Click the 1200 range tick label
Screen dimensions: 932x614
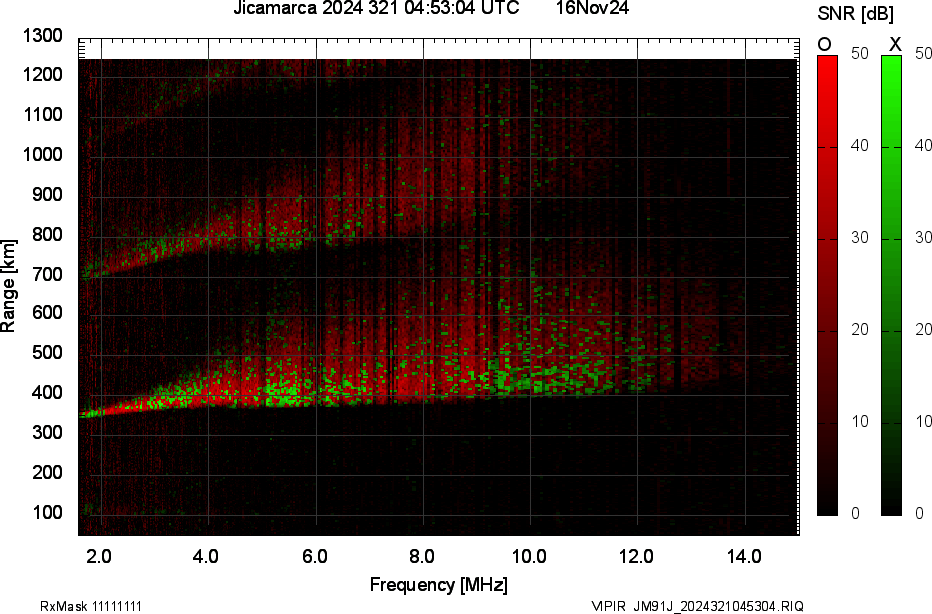(x=43, y=75)
